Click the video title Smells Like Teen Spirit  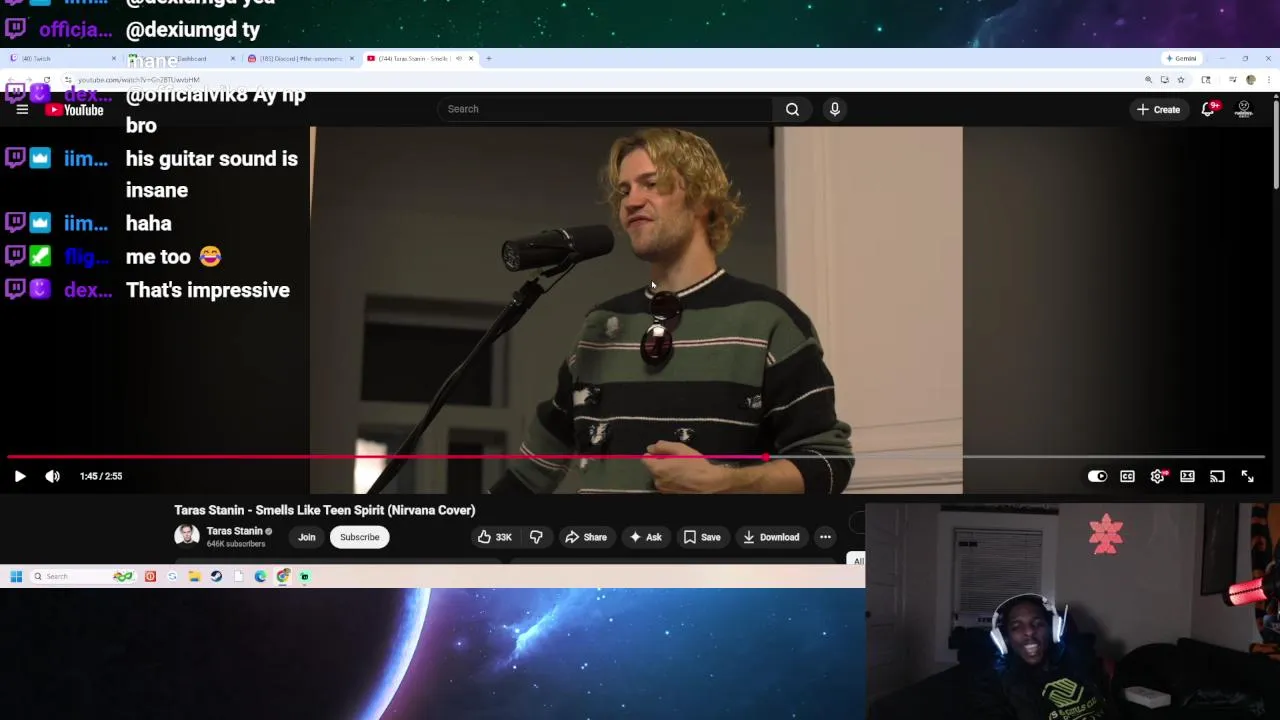[324, 510]
